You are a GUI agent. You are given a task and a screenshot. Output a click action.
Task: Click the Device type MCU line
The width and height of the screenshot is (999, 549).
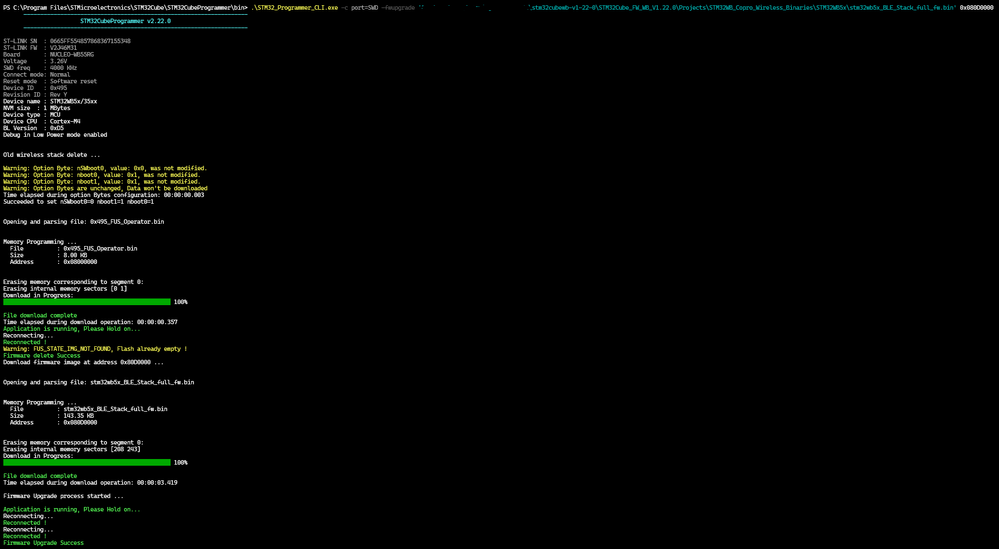(32, 115)
